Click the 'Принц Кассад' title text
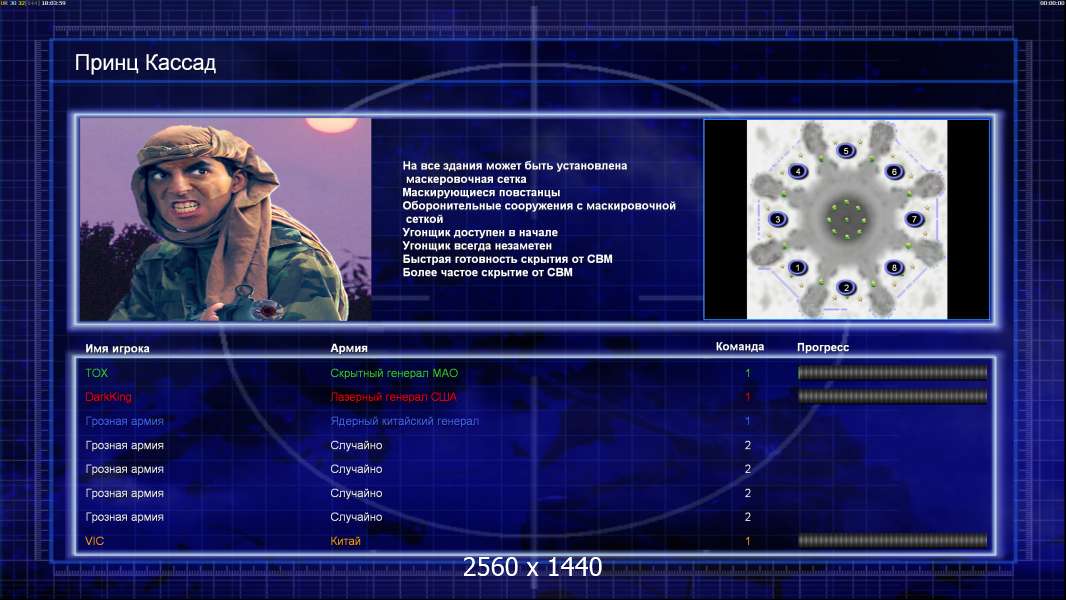This screenshot has height=600, width=1066. tap(145, 64)
